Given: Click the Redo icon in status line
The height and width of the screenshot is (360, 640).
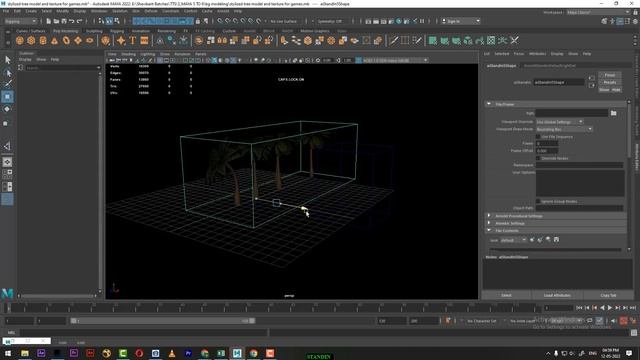Looking at the screenshot, I should (x=80, y=21).
